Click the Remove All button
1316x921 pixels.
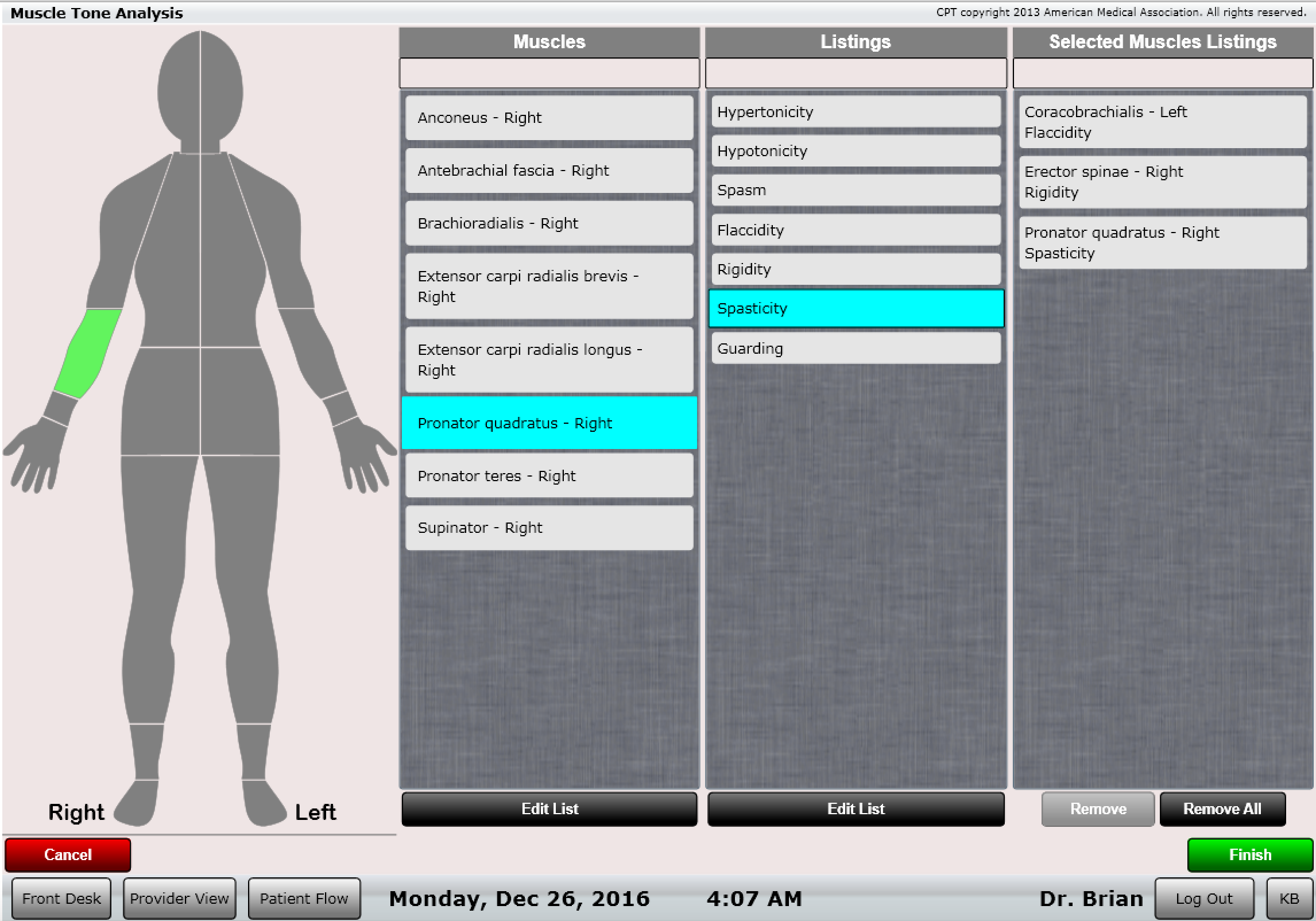coord(1222,808)
